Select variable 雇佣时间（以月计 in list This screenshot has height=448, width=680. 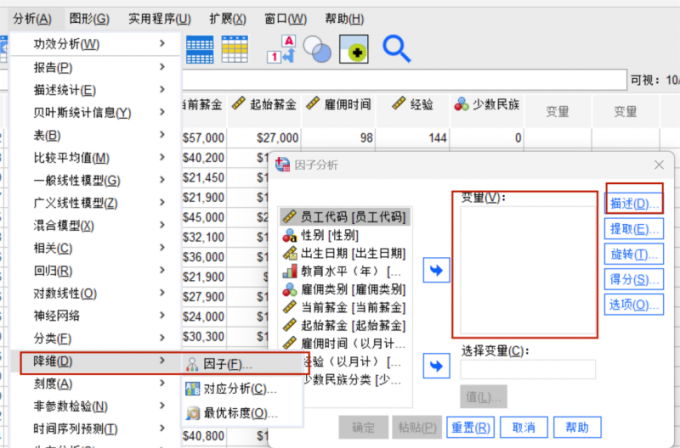click(x=345, y=343)
